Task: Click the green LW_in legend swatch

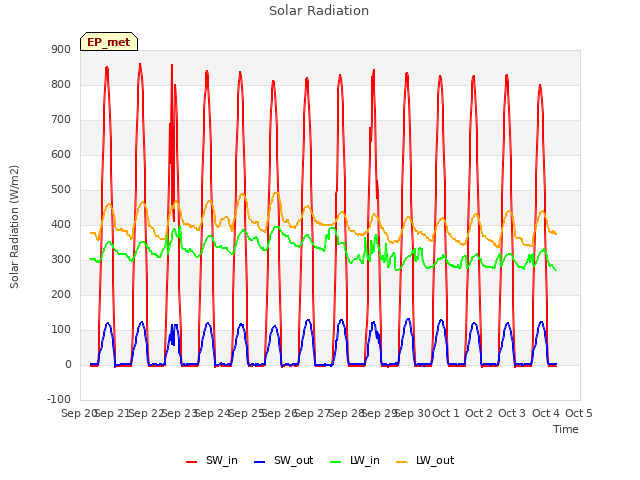Action: [x=335, y=462]
